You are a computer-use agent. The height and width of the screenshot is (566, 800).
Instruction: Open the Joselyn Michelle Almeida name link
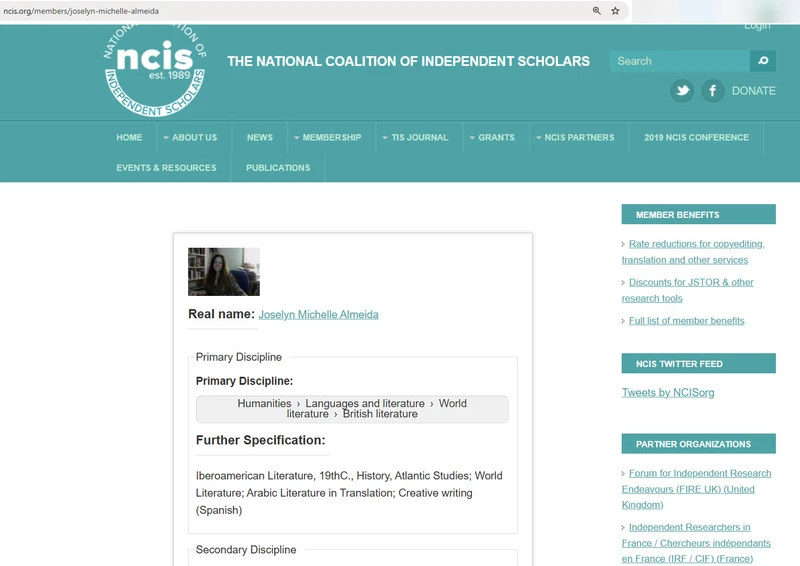318,314
